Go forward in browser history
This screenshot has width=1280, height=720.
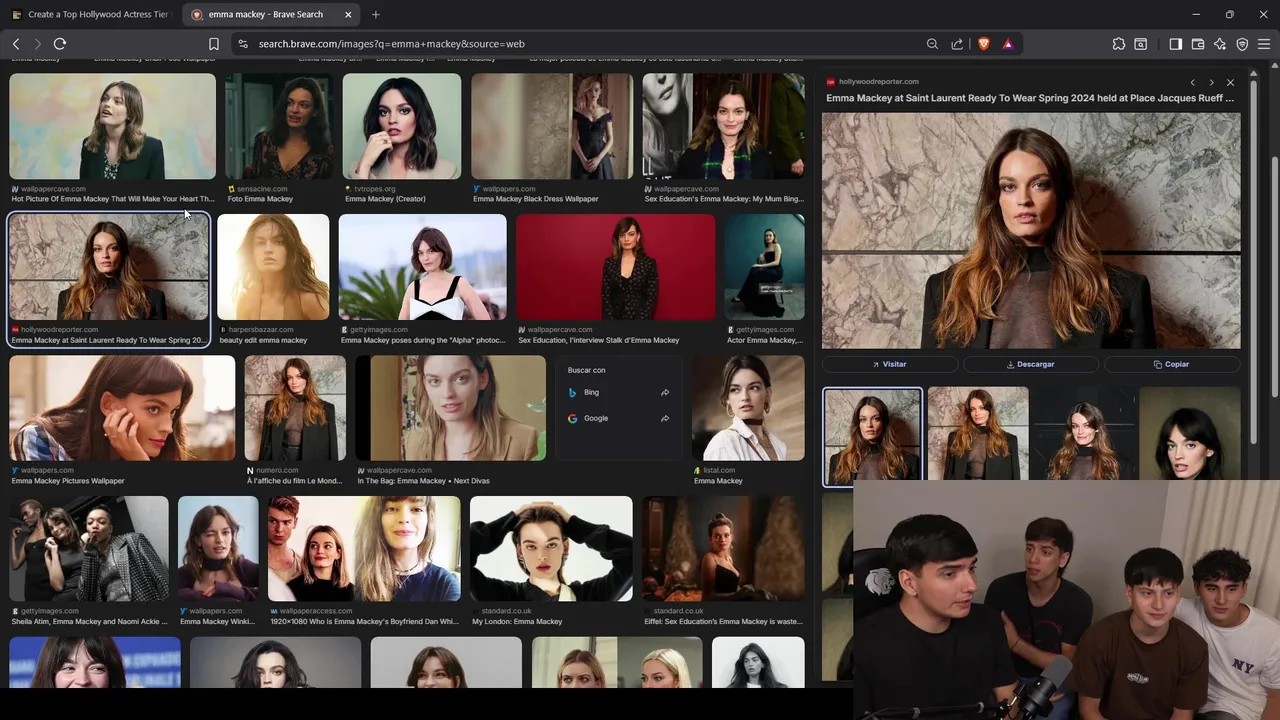(38, 44)
